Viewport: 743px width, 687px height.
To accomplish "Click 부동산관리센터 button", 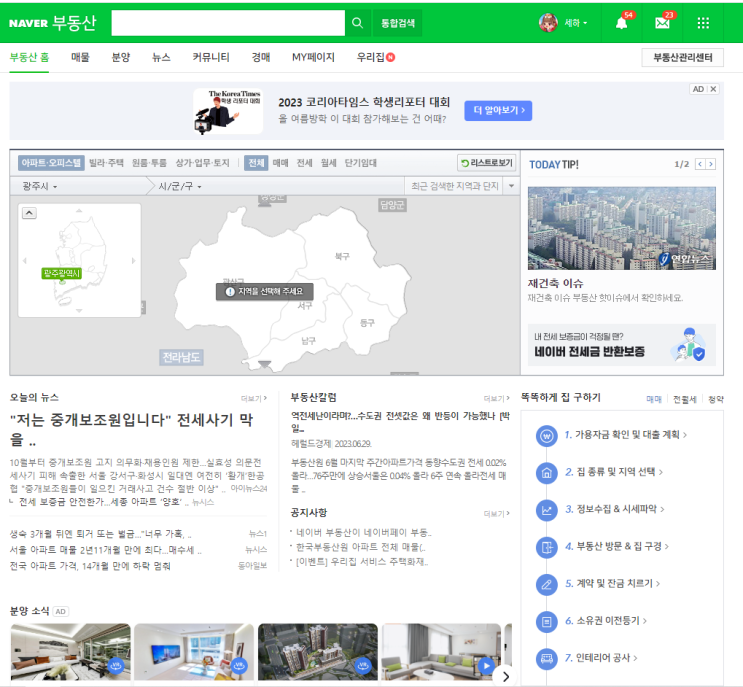I will tap(682, 57).
